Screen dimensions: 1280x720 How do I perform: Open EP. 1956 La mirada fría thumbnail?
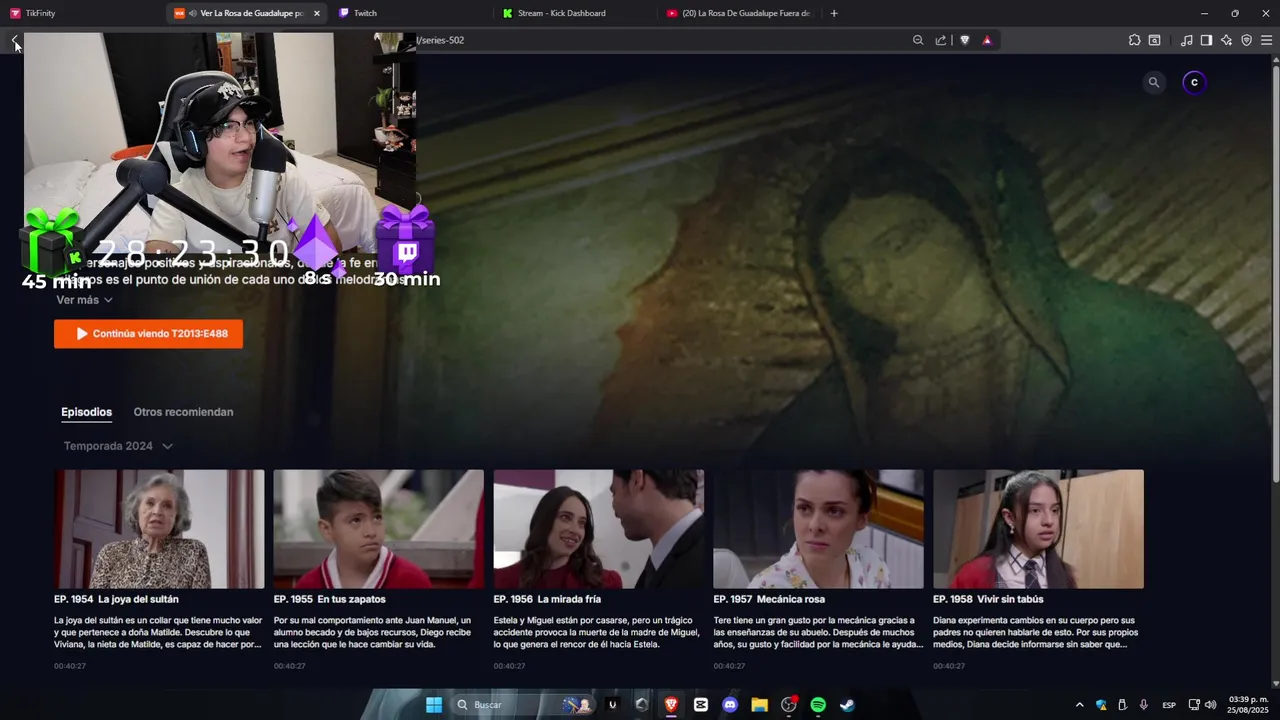[599, 529]
